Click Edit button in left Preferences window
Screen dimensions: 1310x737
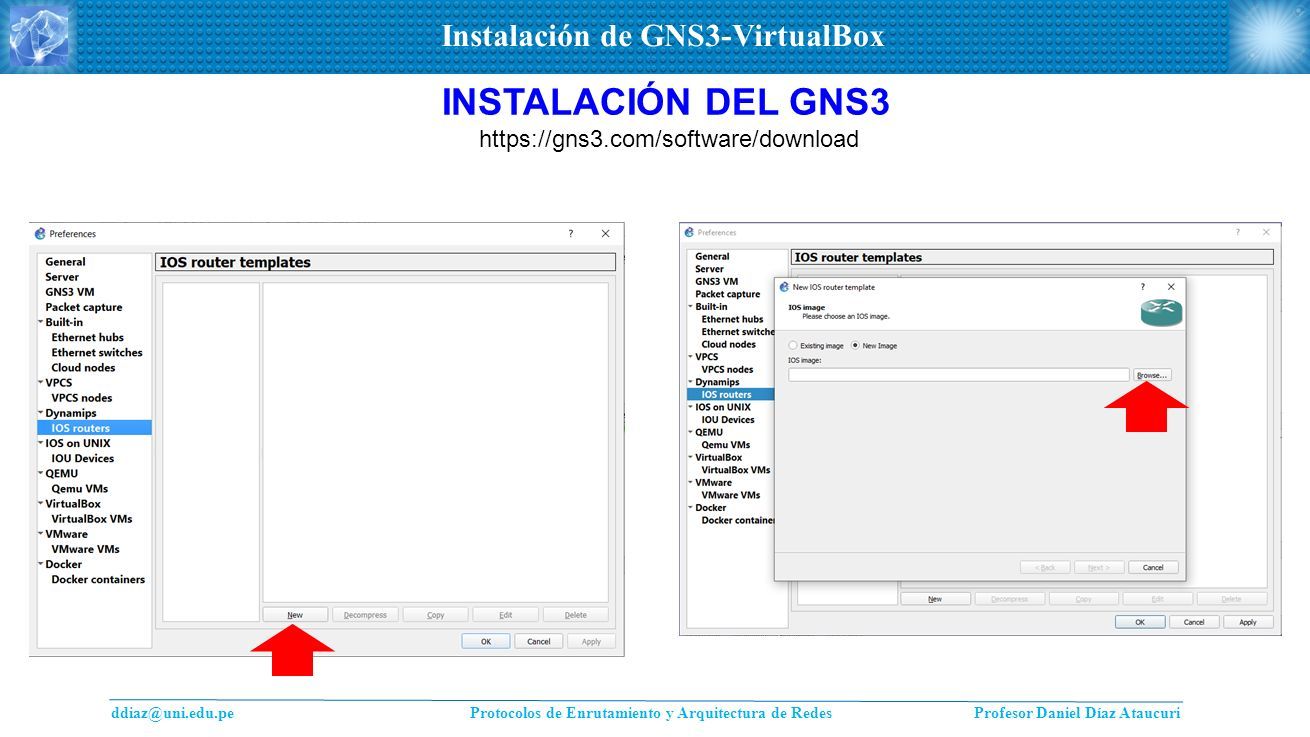(x=506, y=615)
